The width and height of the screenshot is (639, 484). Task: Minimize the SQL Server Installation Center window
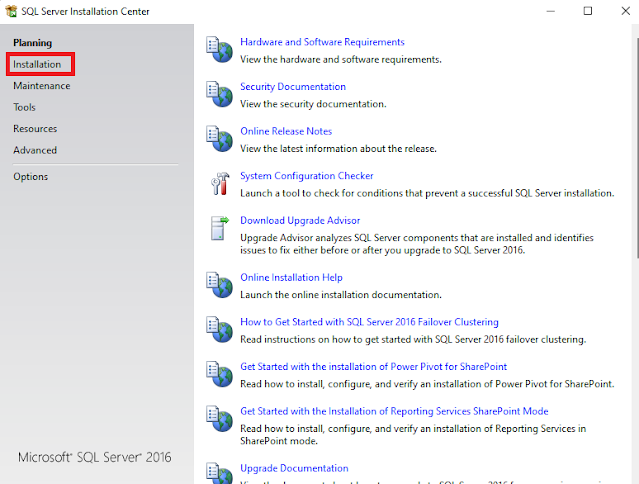[x=551, y=11]
